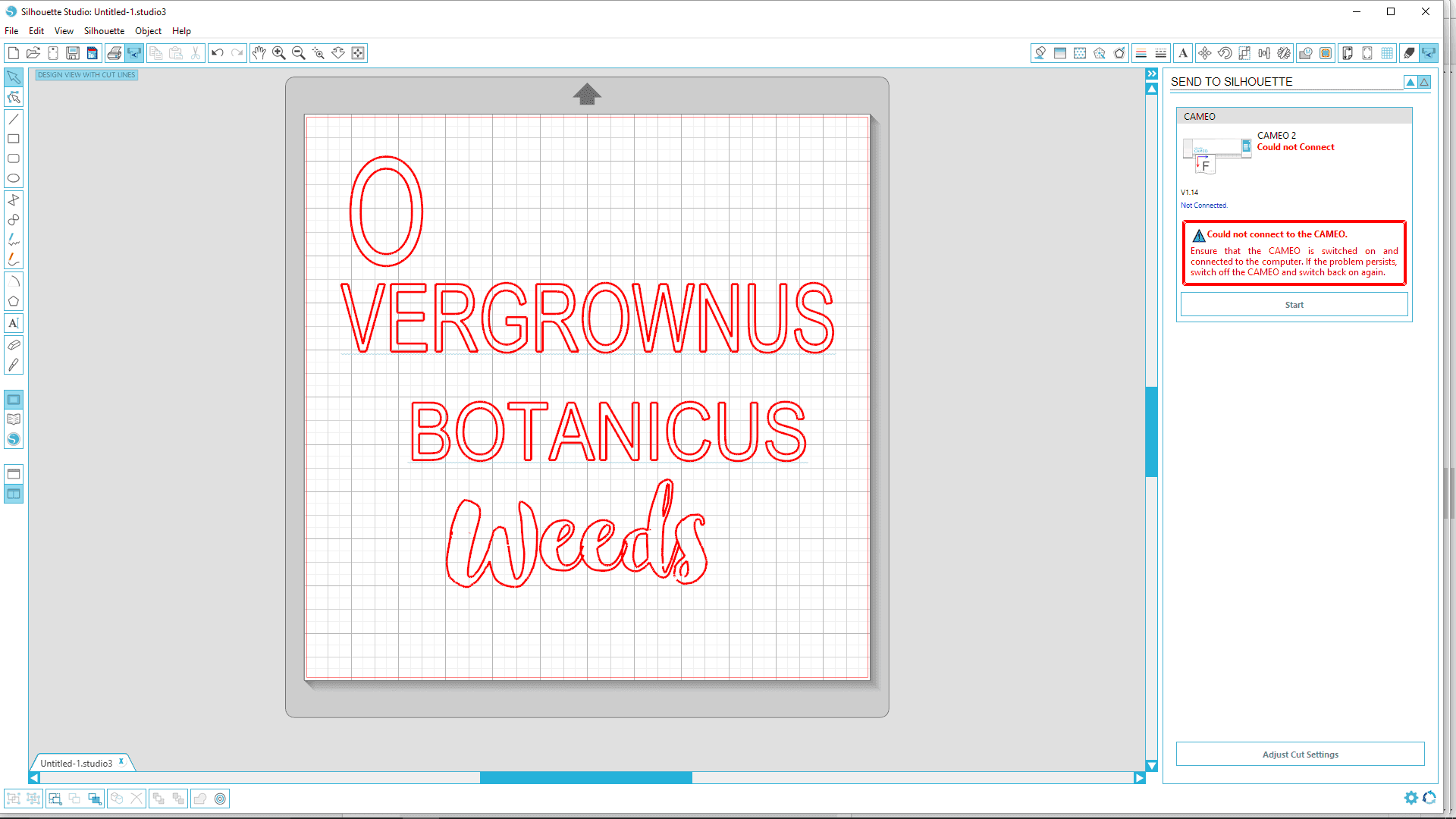Open the File menu
The image size is (1456, 819).
click(11, 31)
